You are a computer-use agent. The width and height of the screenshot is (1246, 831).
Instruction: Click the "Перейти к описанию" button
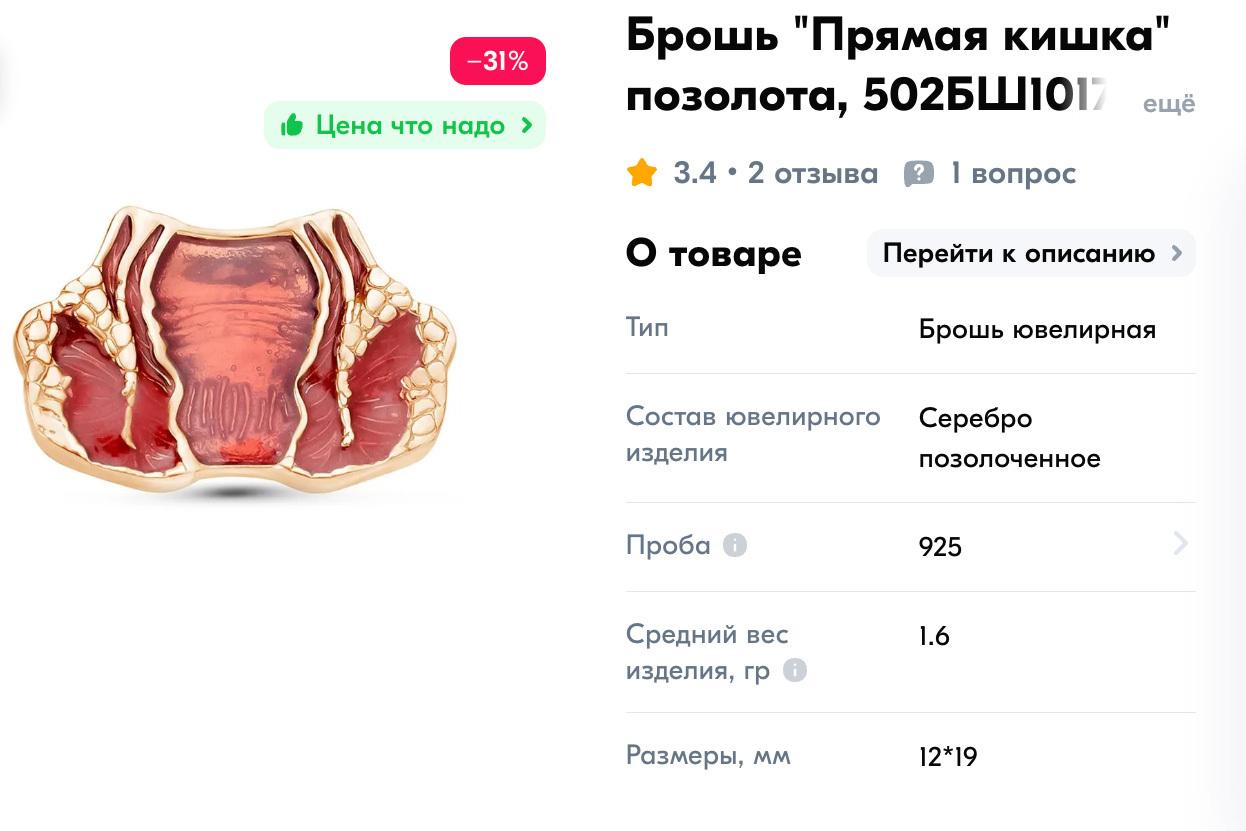point(1031,253)
